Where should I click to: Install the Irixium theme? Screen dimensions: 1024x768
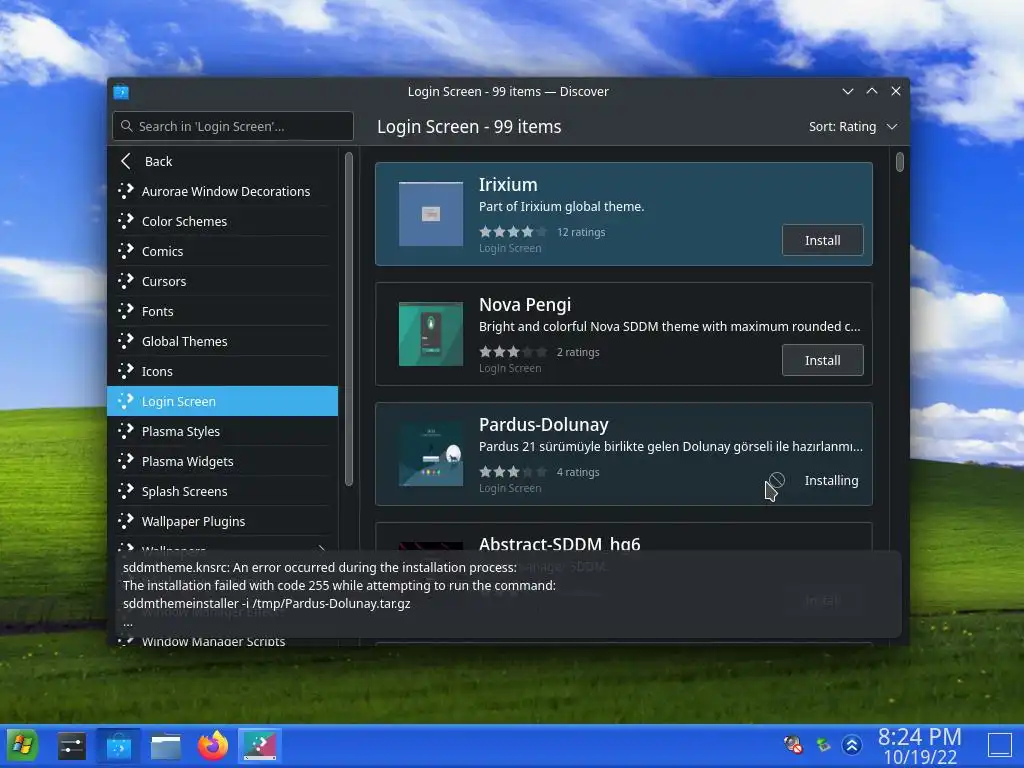[822, 240]
